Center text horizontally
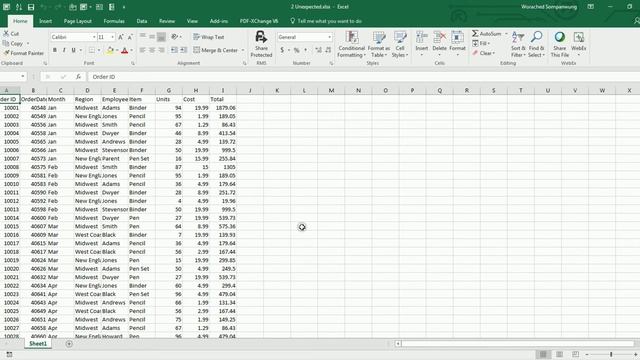Viewport: 640px width, 360px height. click(152, 50)
